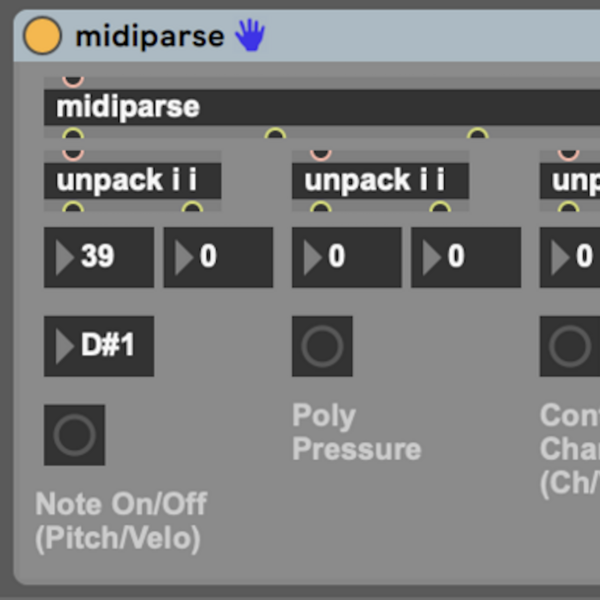Click the triangle arrow in the 39 box
600x600 pixels.
(x=65, y=257)
